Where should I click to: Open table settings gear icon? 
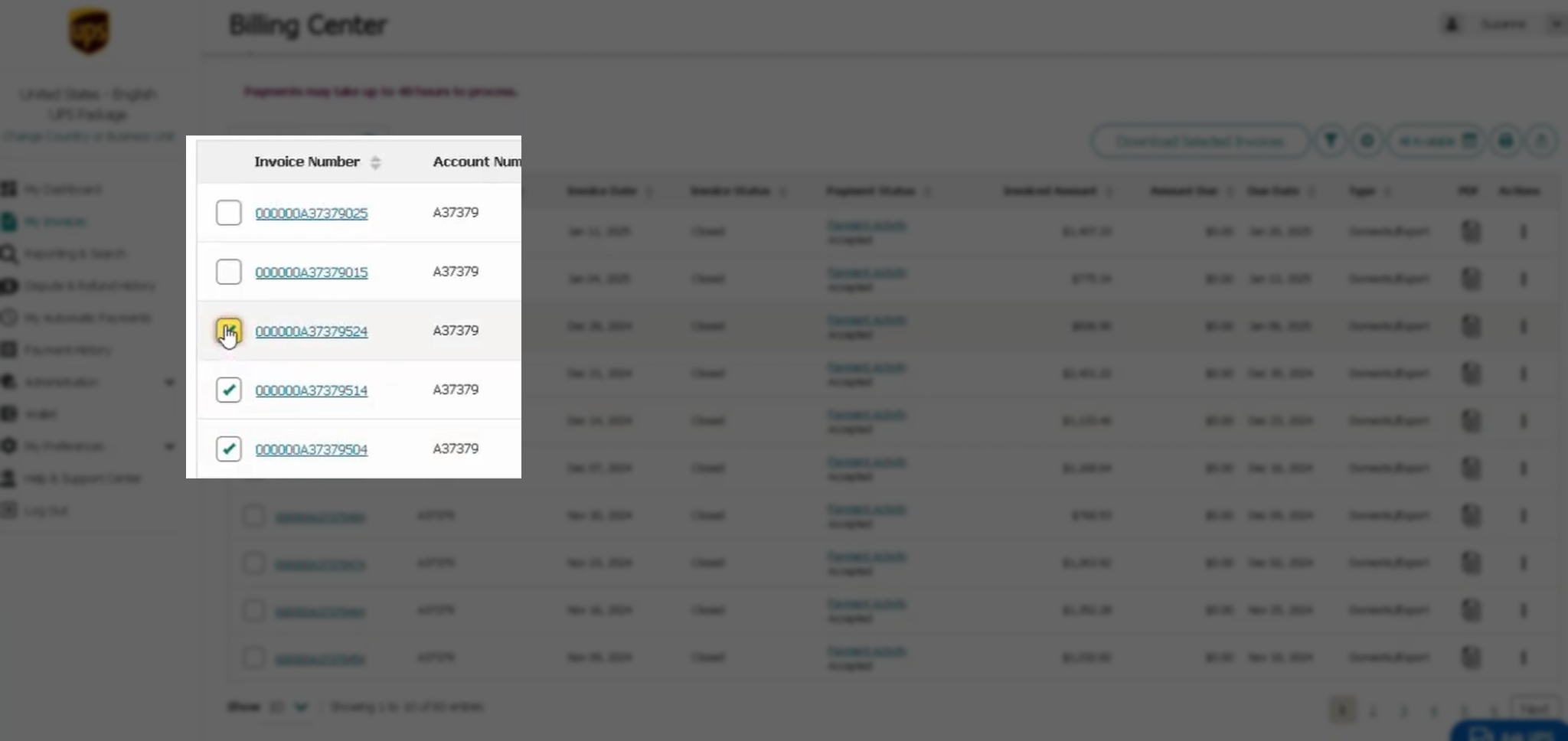click(1367, 141)
